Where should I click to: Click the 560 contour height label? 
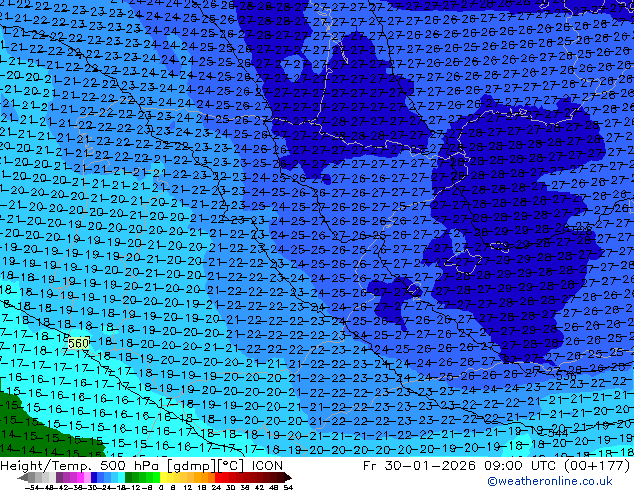tap(78, 343)
